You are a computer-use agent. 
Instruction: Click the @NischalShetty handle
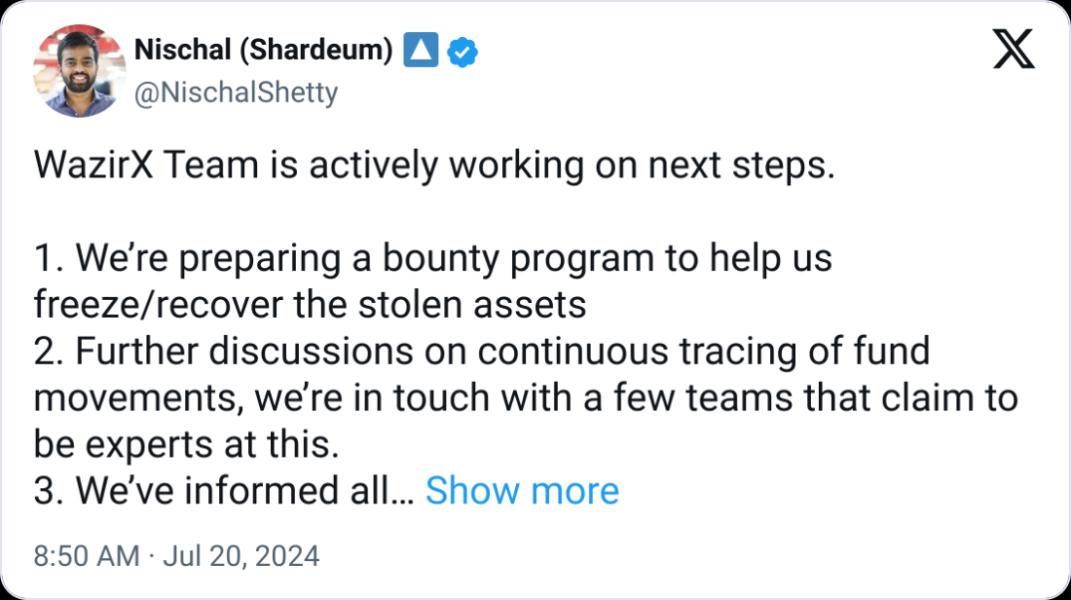click(235, 93)
